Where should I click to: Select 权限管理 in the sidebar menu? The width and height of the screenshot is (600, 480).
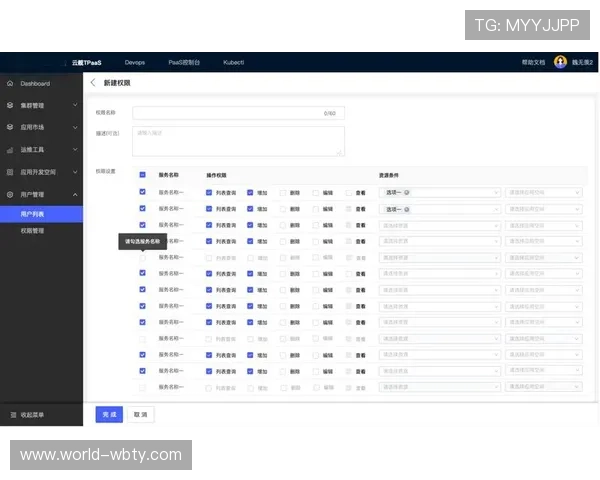[x=32, y=230]
